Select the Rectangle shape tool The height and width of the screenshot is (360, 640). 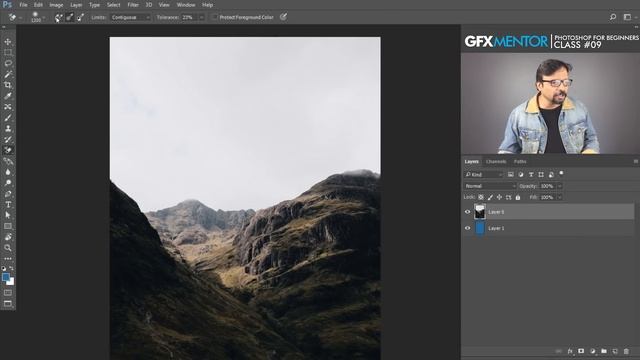click(x=8, y=226)
